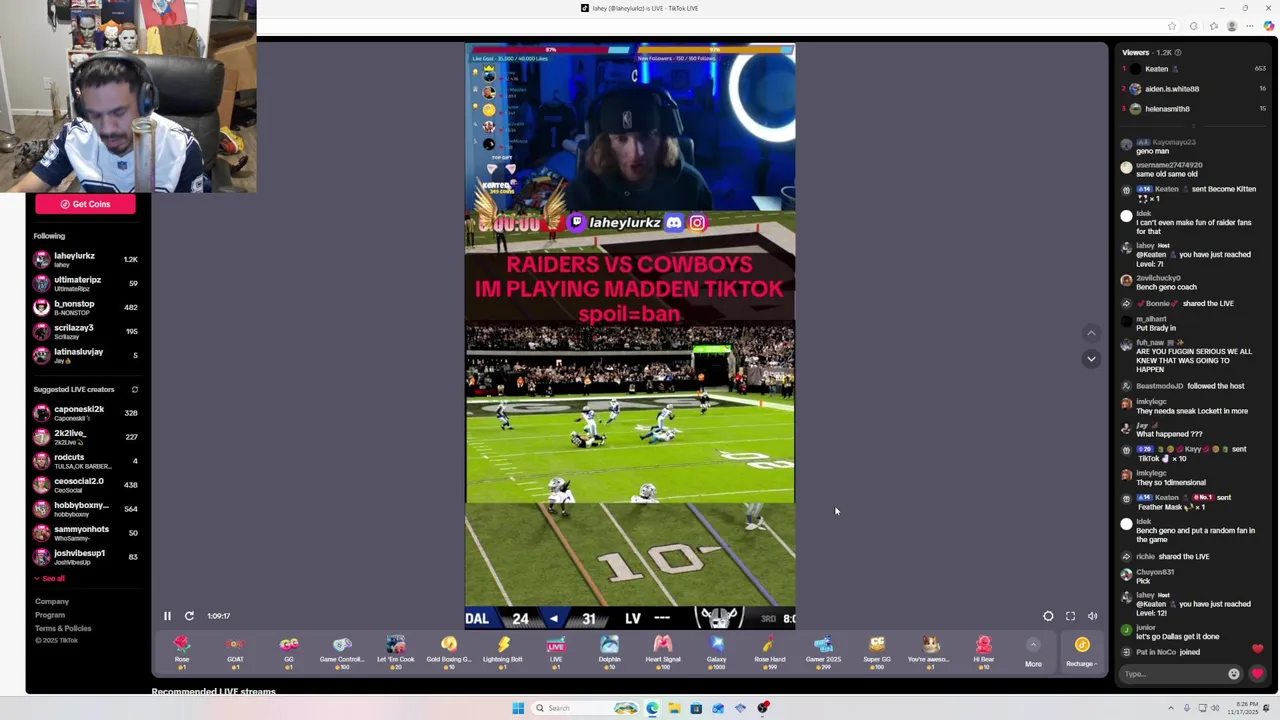Send the Rose gift
This screenshot has width=1280, height=720.
[x=182, y=650]
